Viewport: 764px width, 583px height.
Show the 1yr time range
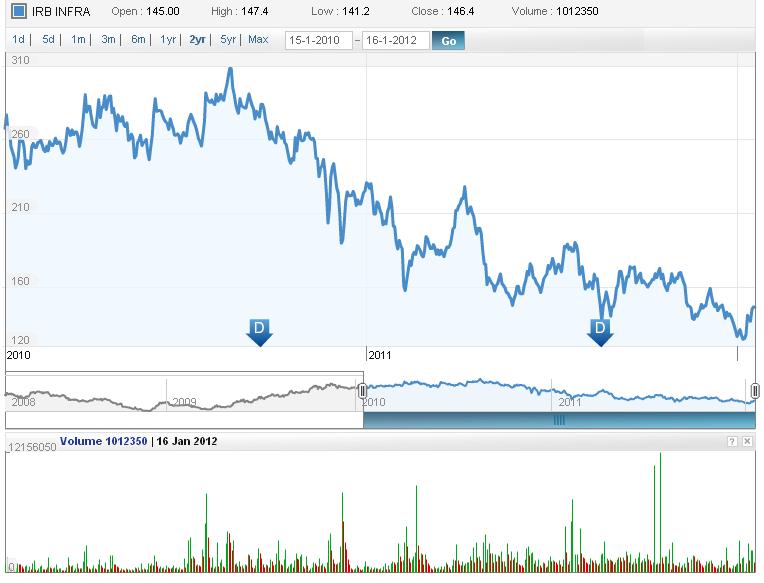tap(168, 40)
